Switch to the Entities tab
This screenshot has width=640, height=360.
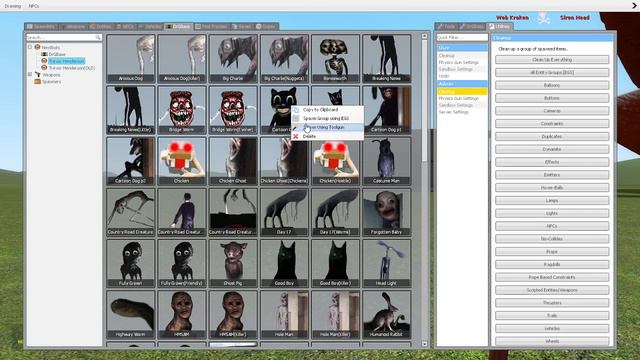tap(100, 27)
